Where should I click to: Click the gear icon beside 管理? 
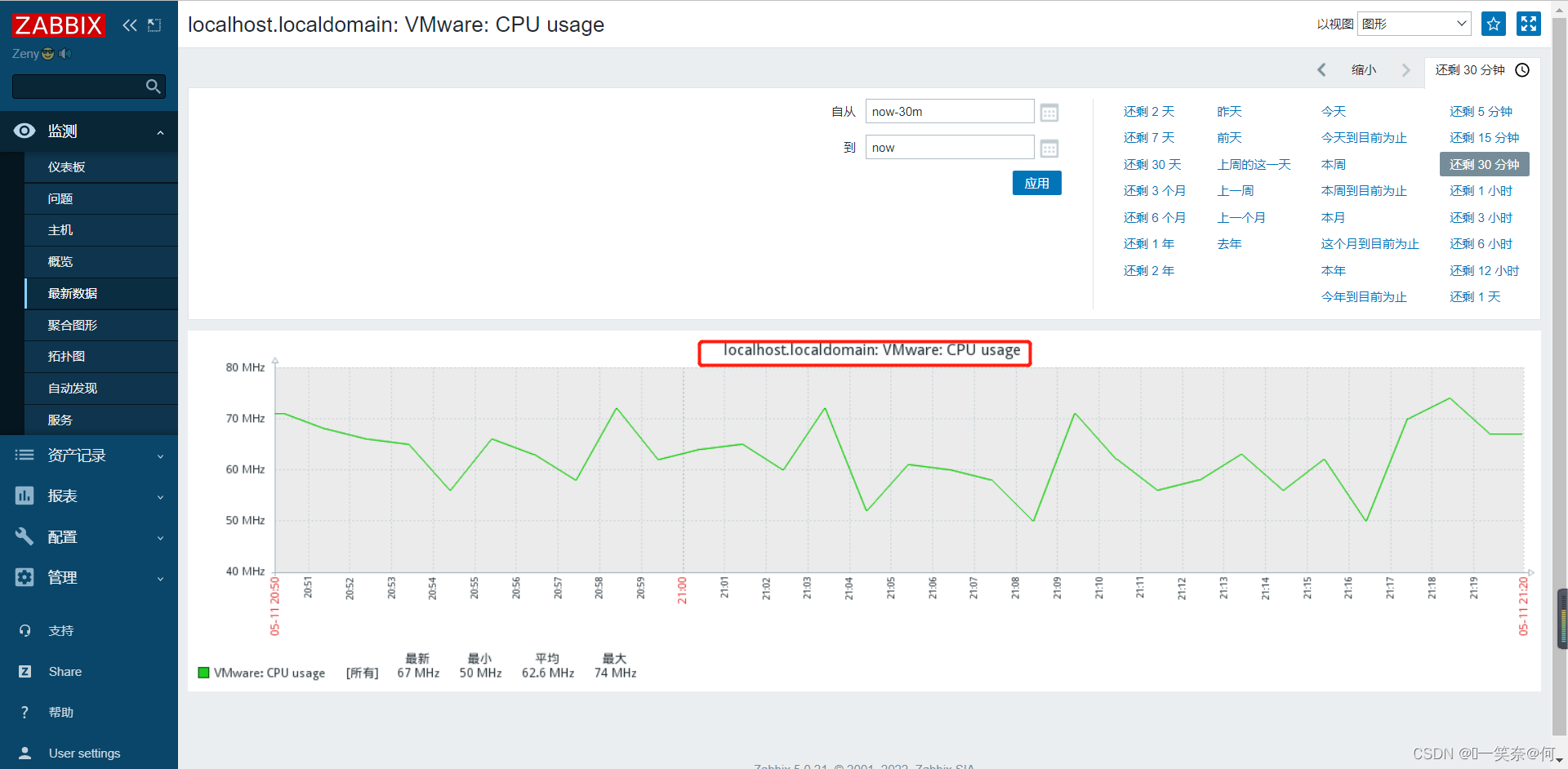point(24,577)
